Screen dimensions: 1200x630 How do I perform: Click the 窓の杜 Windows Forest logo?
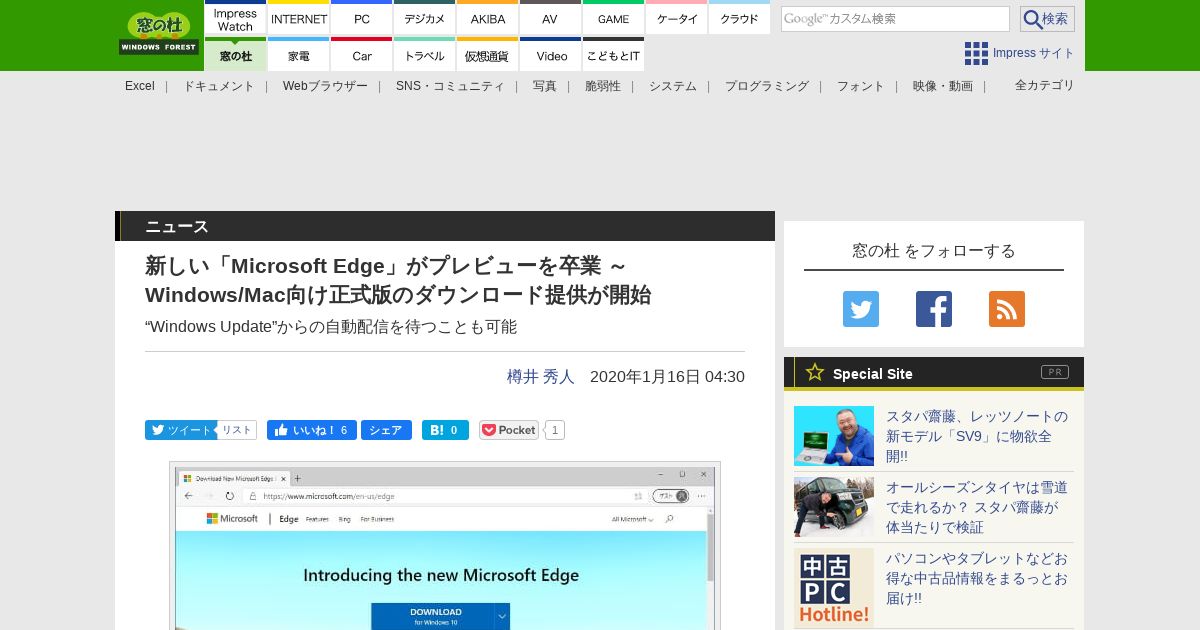click(x=159, y=33)
